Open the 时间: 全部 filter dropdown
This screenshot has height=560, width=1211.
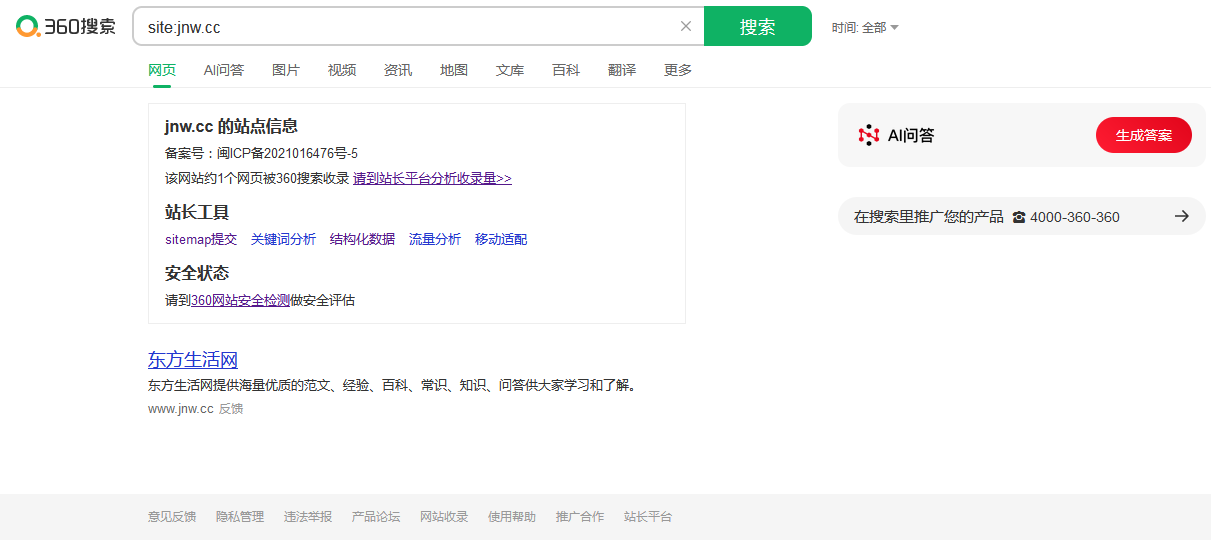click(865, 28)
